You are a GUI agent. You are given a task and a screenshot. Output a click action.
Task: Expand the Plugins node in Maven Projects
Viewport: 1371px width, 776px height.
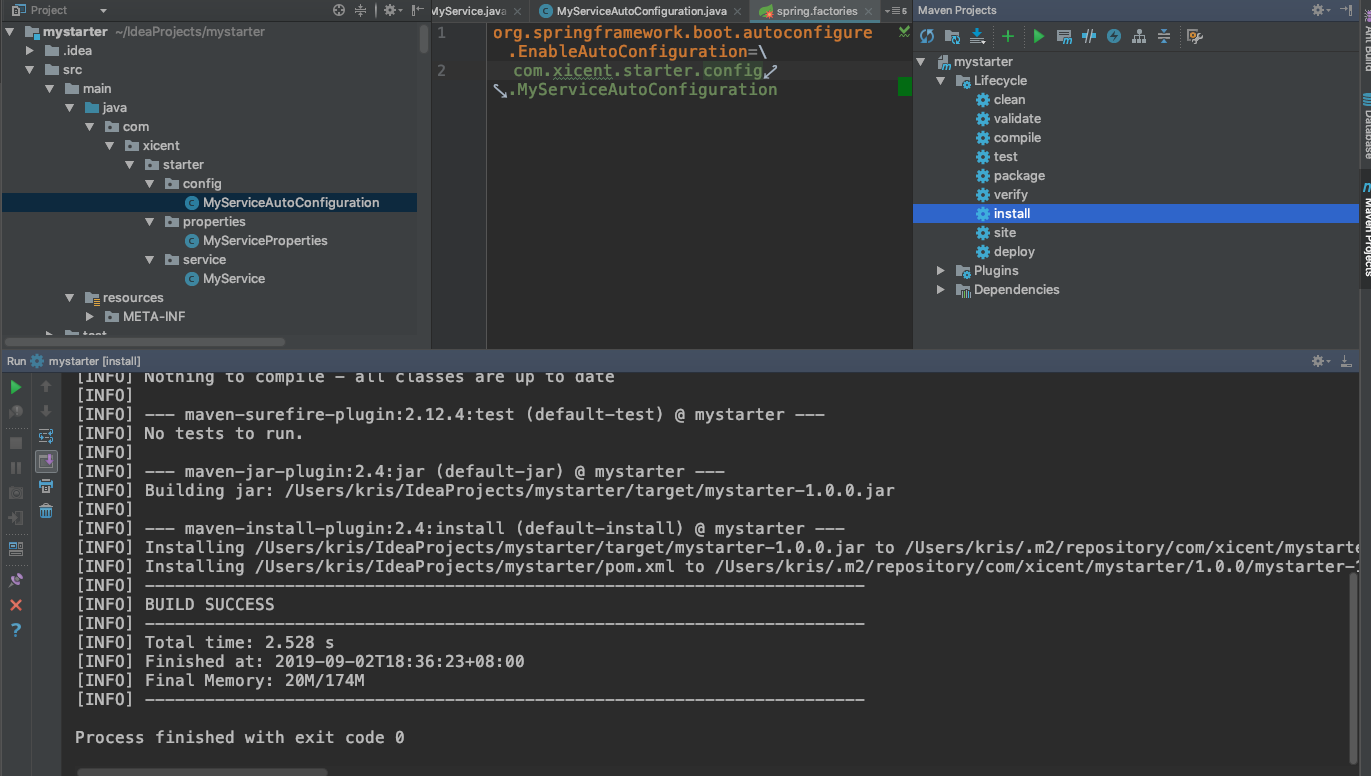[941, 270]
